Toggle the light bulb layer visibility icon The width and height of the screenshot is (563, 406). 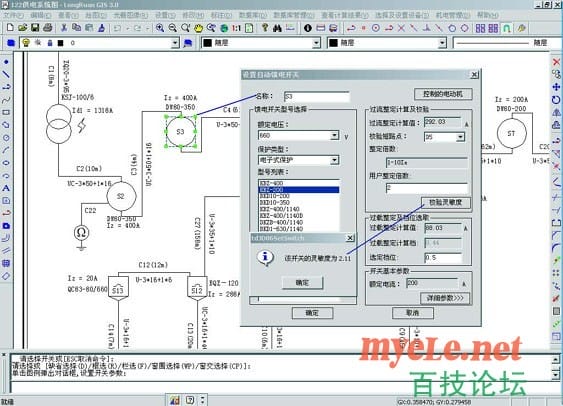(26, 43)
